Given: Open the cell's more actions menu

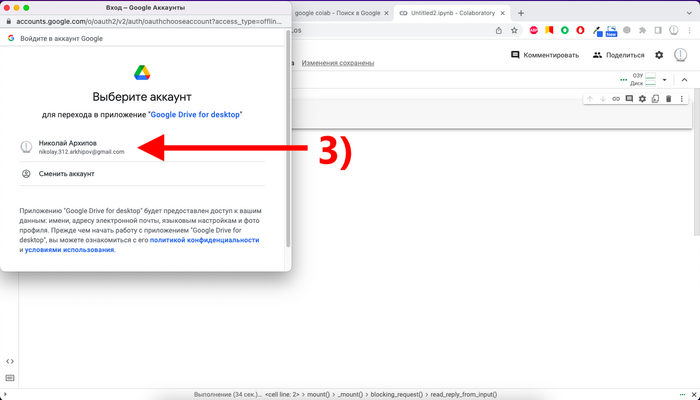Looking at the screenshot, I should coord(681,99).
